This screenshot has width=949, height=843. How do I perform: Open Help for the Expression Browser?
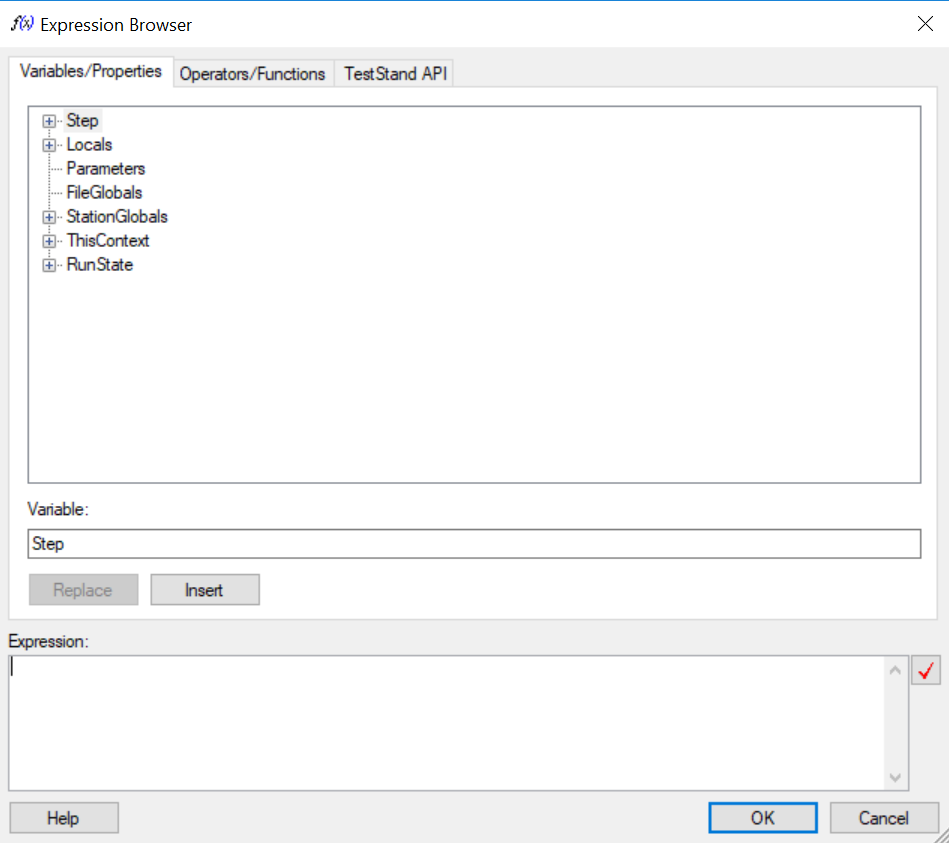[x=63, y=818]
